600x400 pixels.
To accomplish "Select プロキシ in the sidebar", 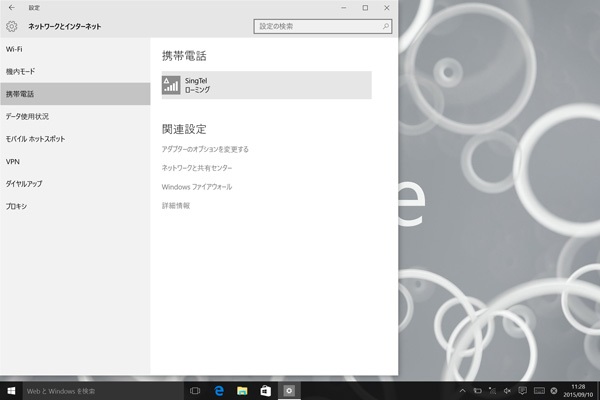I will point(75,206).
